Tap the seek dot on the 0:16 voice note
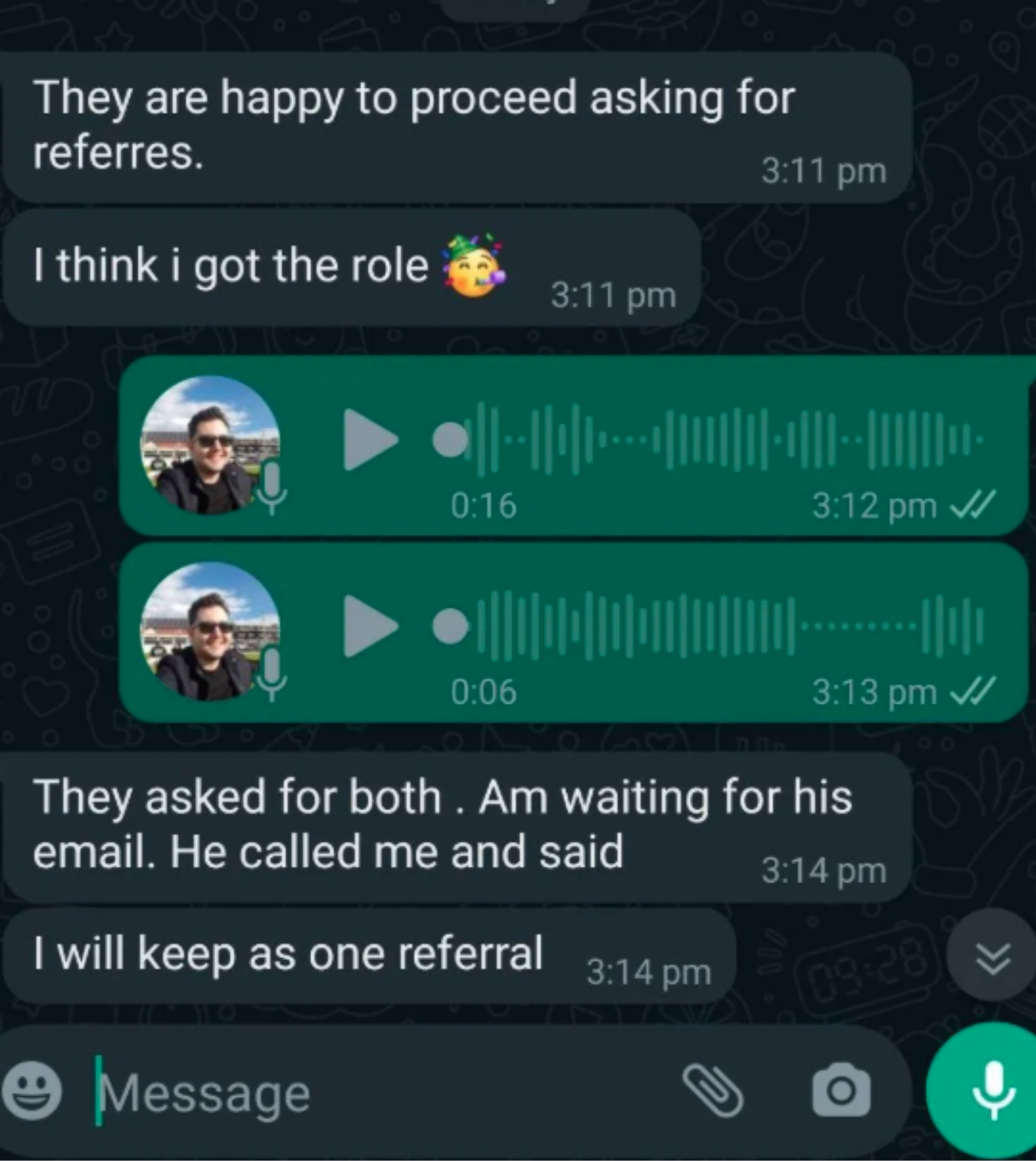Screen dimensions: 1036x1161 coord(451,440)
